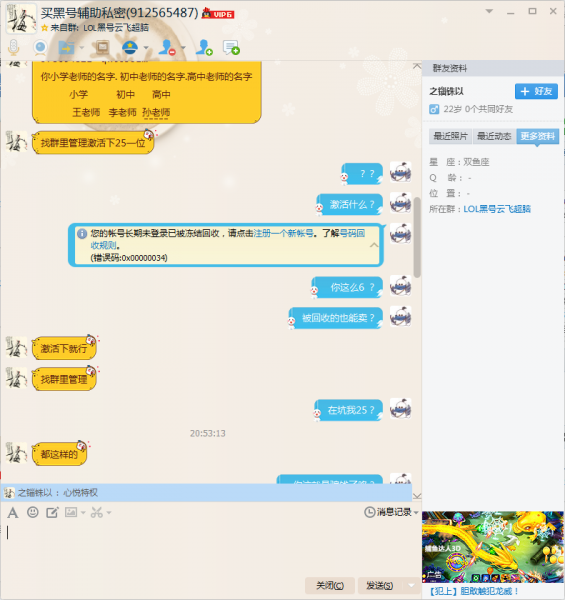Click the + 好友 add friend button
The image size is (565, 600).
pos(536,91)
